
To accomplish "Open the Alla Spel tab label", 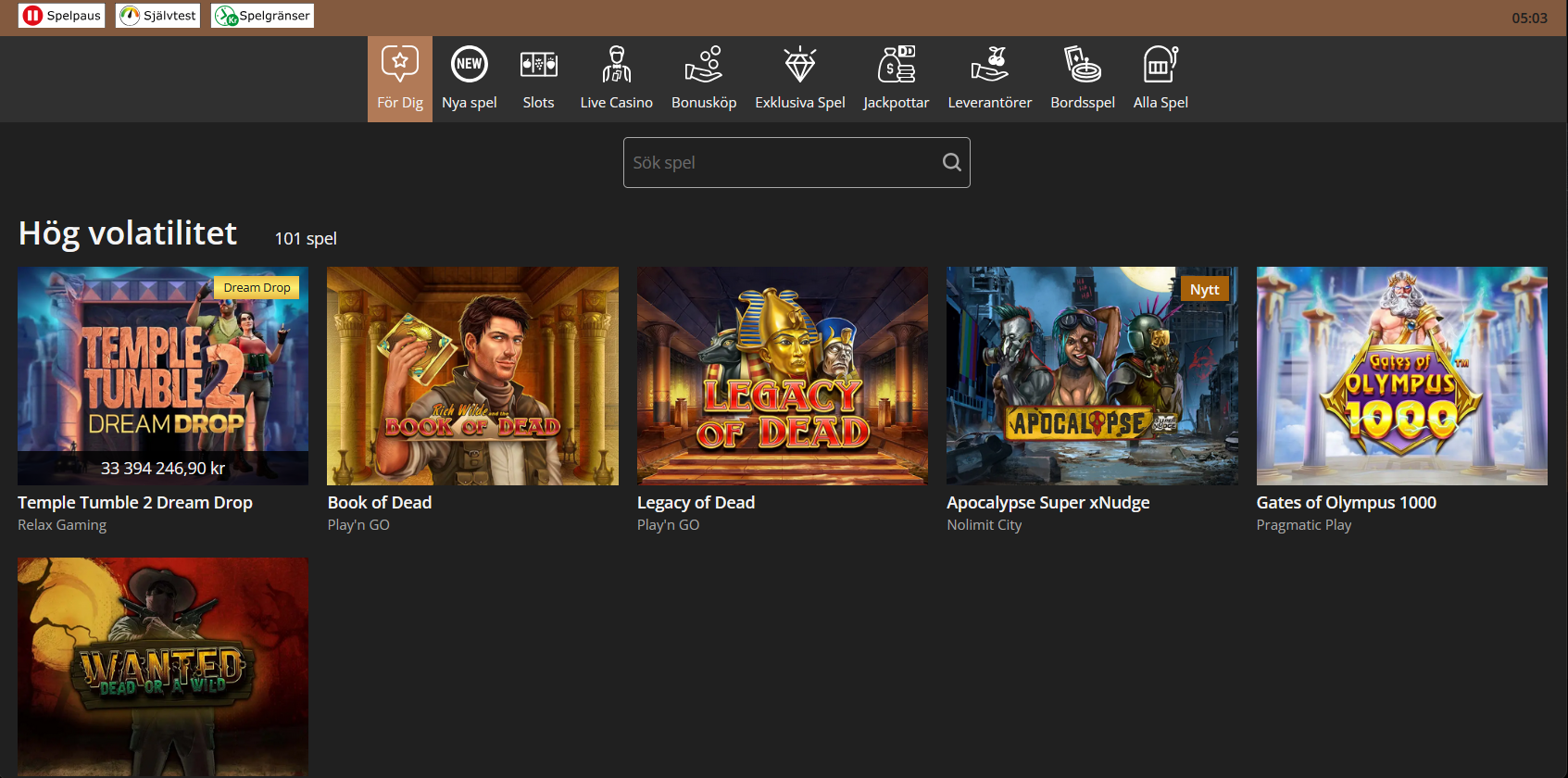I will (1160, 103).
